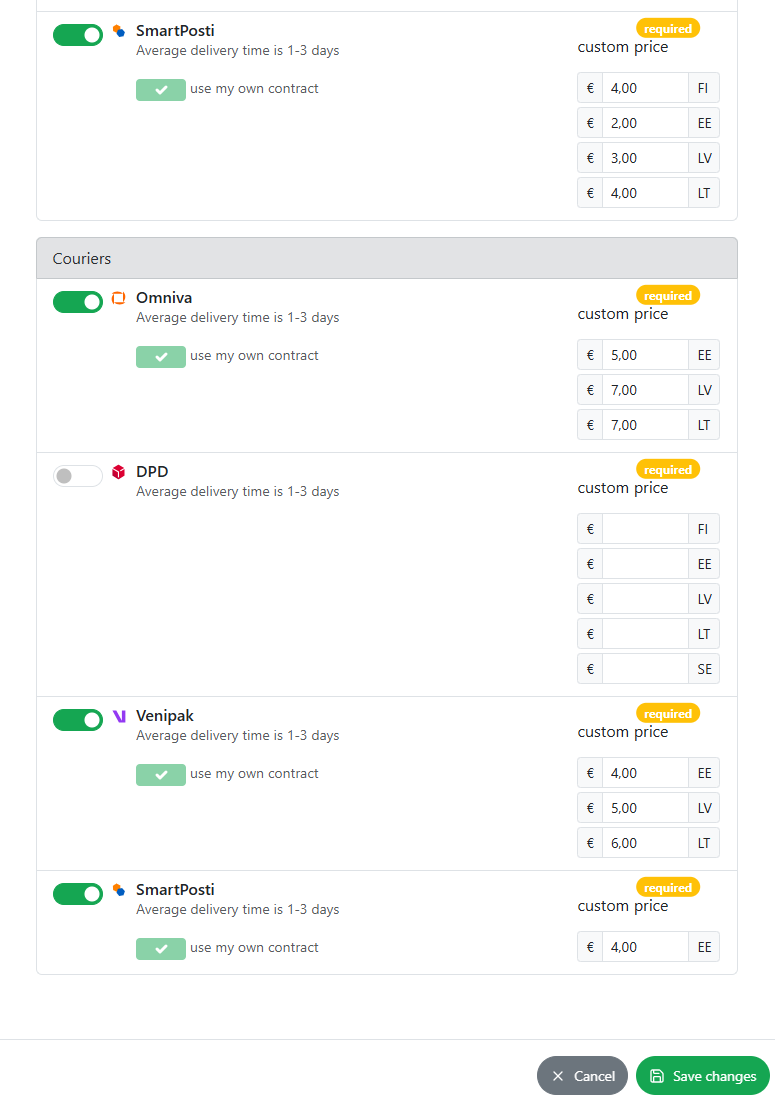Click the purple Venipak logo icon
The image size is (775, 1103).
119,716
